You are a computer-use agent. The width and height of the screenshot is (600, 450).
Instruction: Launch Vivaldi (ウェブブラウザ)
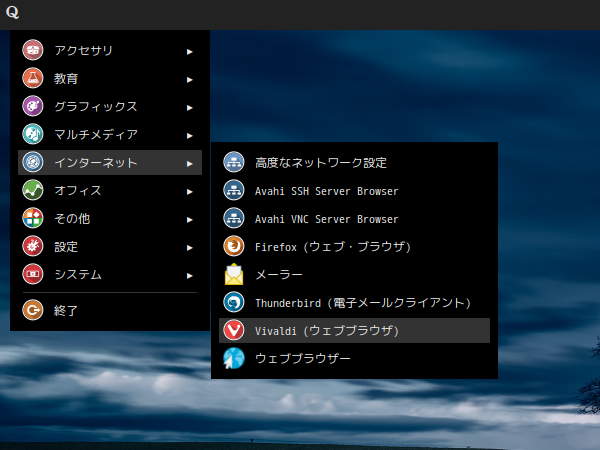[354, 330]
